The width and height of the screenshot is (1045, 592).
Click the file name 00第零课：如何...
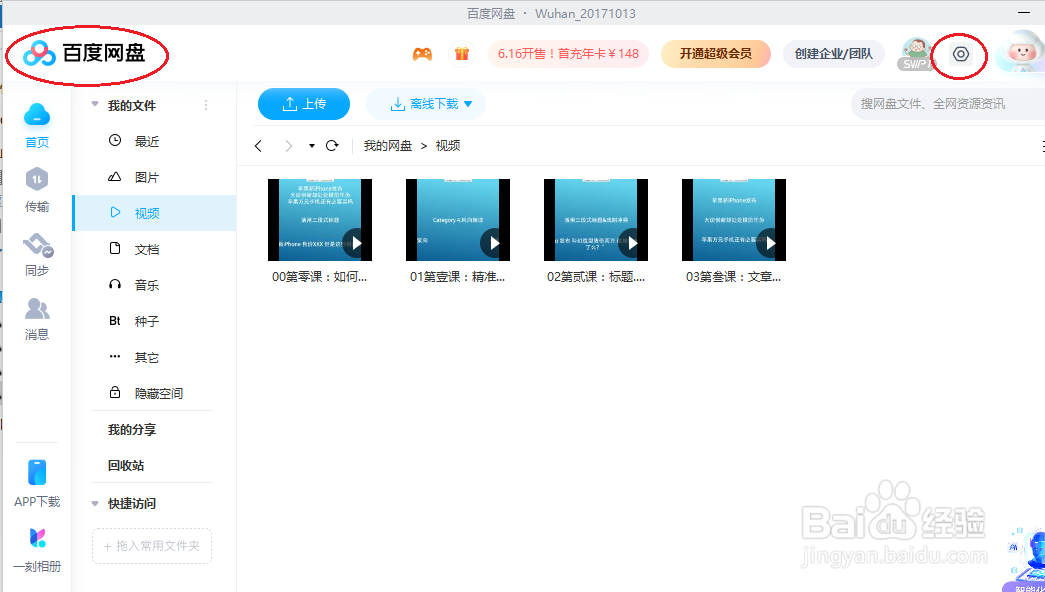(320, 277)
